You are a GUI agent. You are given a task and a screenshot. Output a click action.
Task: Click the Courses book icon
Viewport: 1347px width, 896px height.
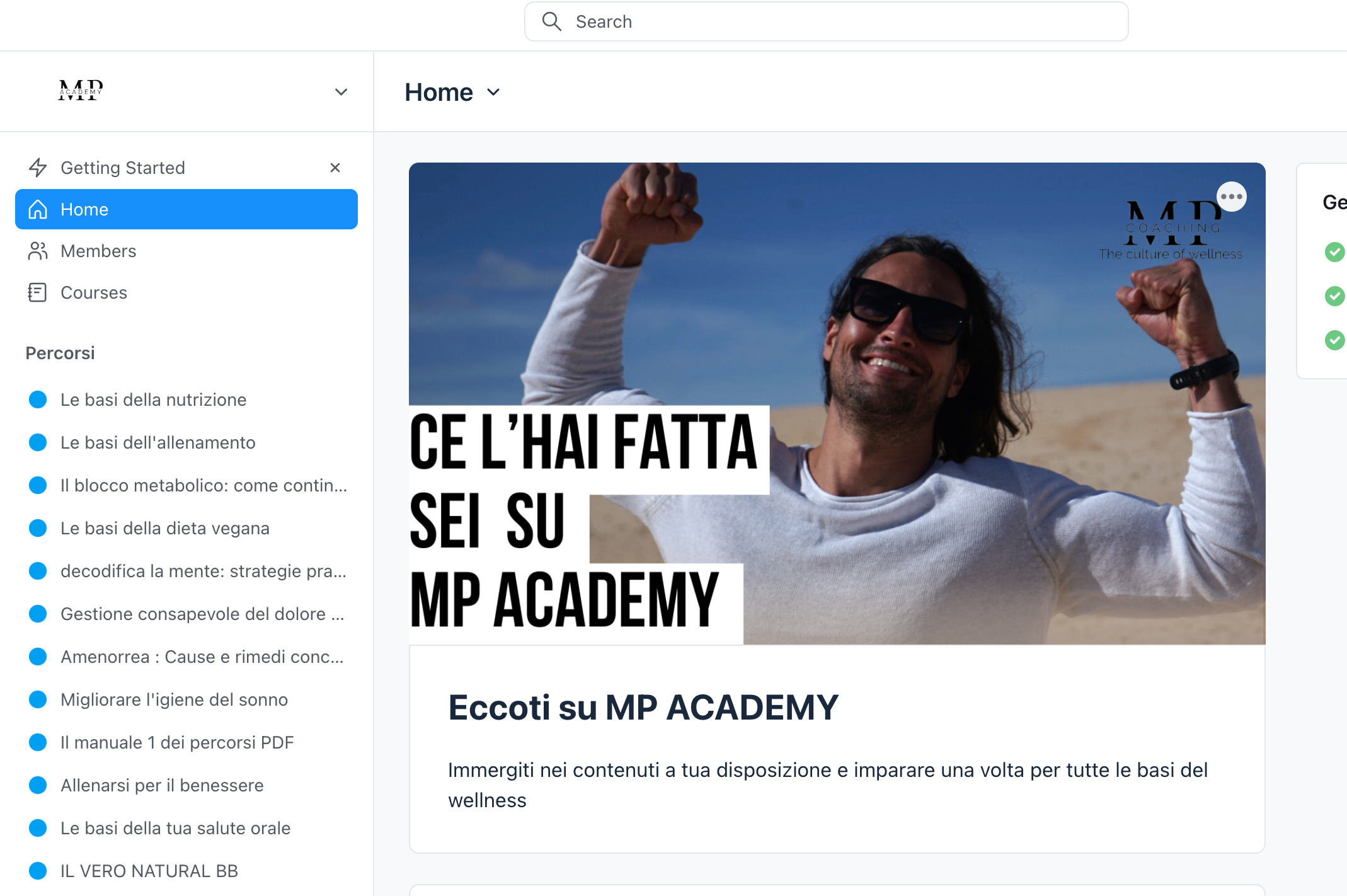38,292
